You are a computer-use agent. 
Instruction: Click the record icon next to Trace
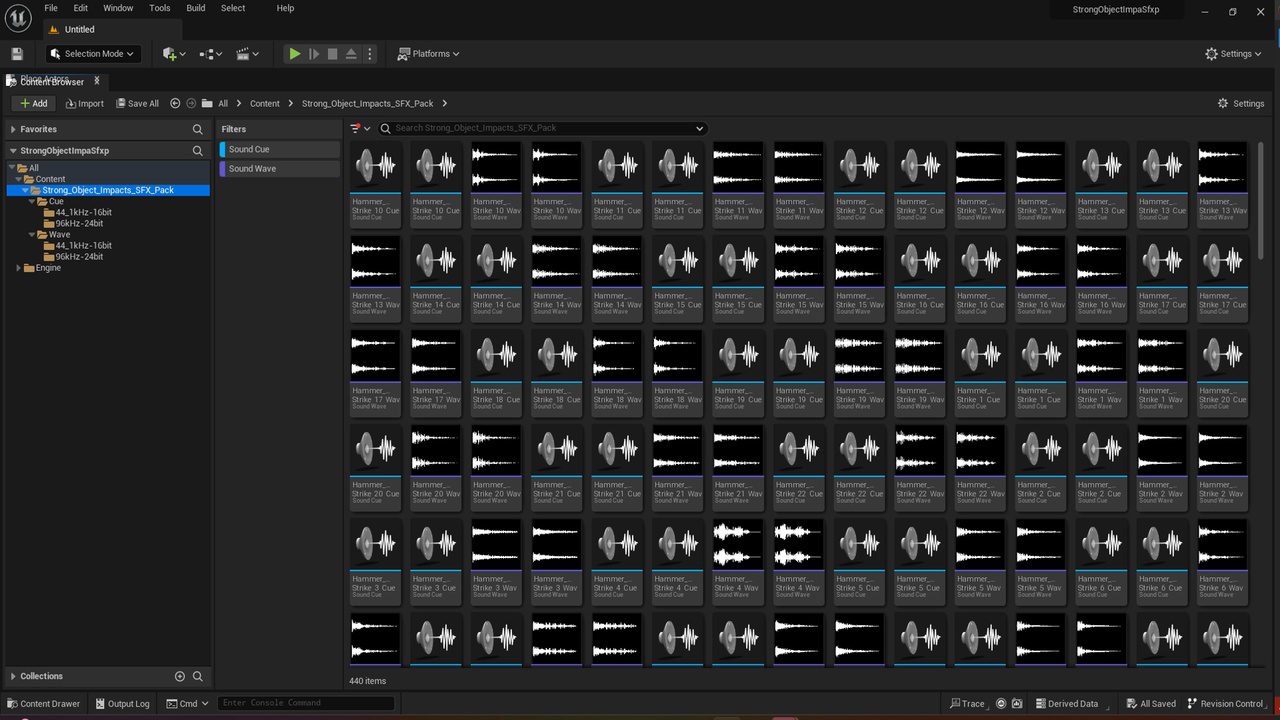pos(1001,703)
